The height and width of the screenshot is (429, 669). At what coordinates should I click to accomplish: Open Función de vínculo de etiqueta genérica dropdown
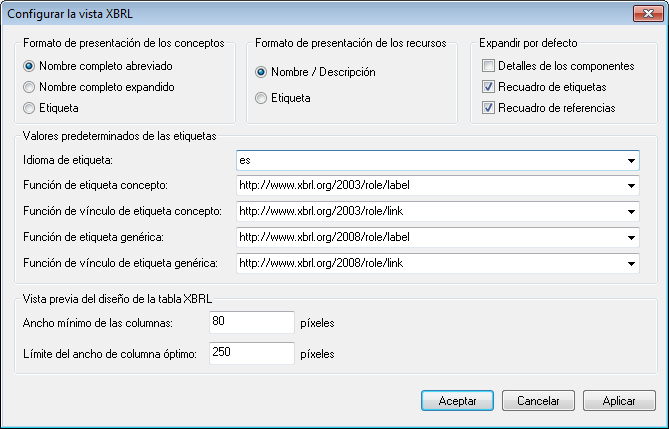[632, 263]
